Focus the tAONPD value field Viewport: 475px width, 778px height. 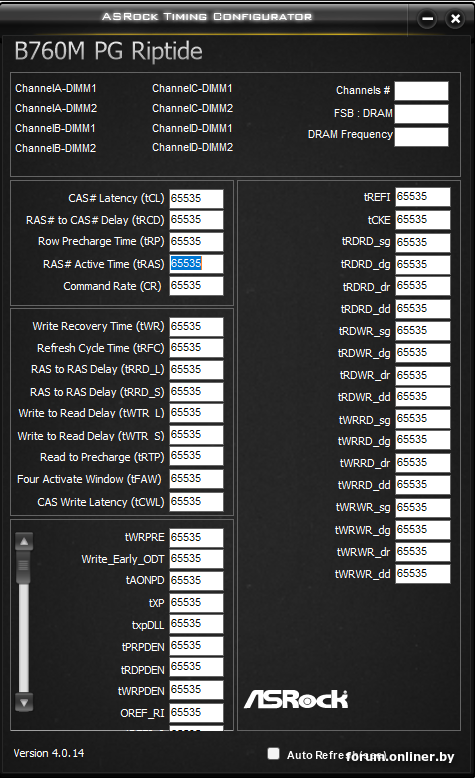tap(196, 581)
